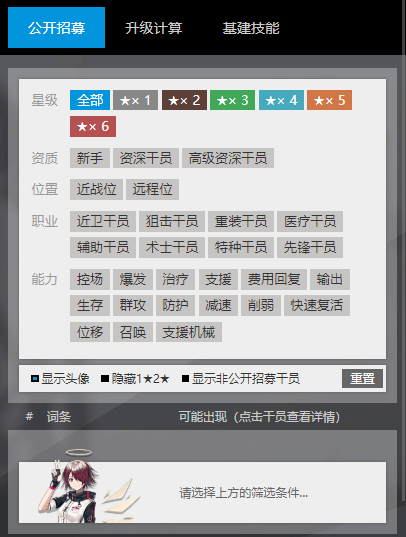Toggle the ★×4 star filter
Screen dimensions: 406x537
point(281,100)
